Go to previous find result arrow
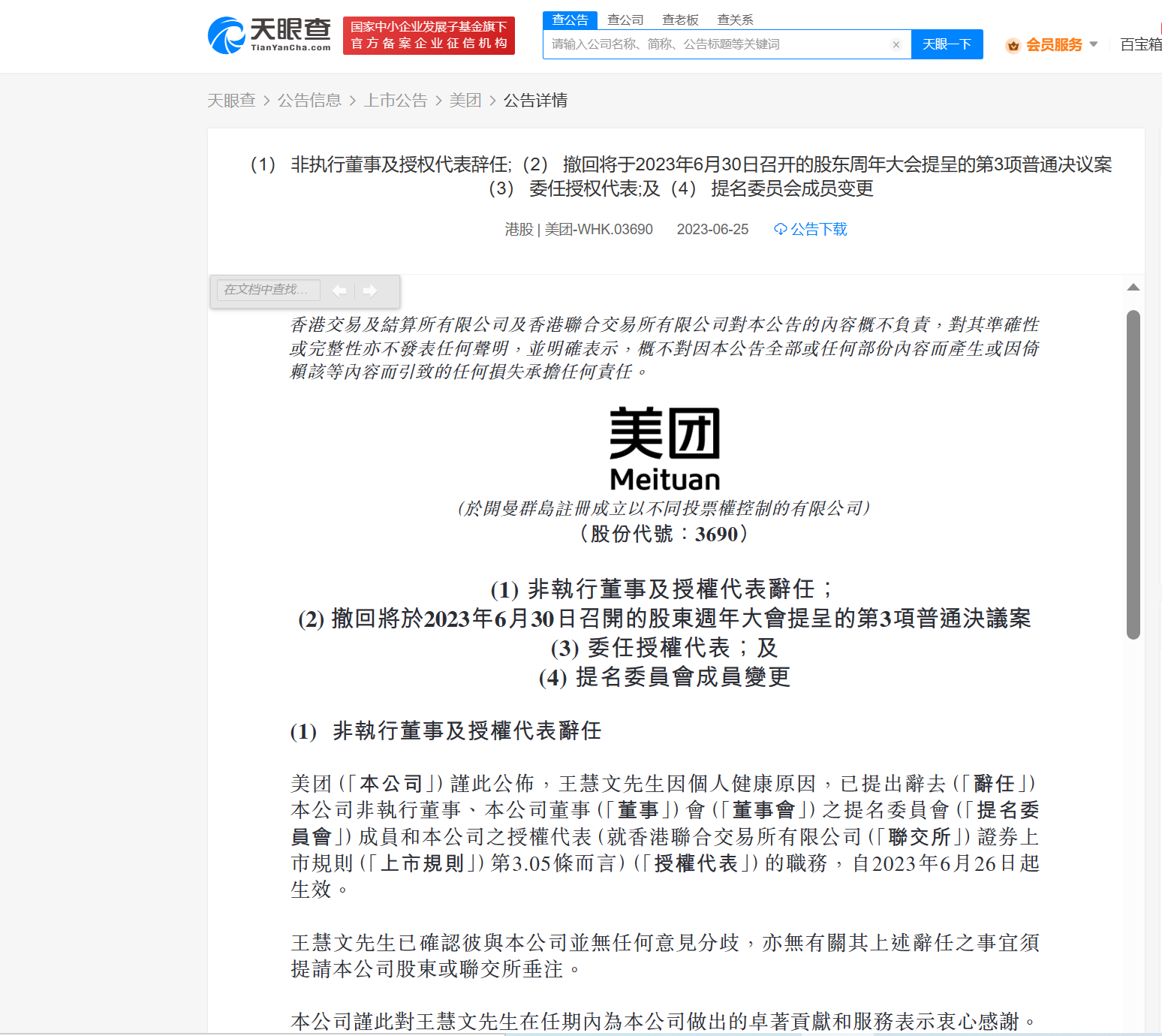 coord(339,291)
